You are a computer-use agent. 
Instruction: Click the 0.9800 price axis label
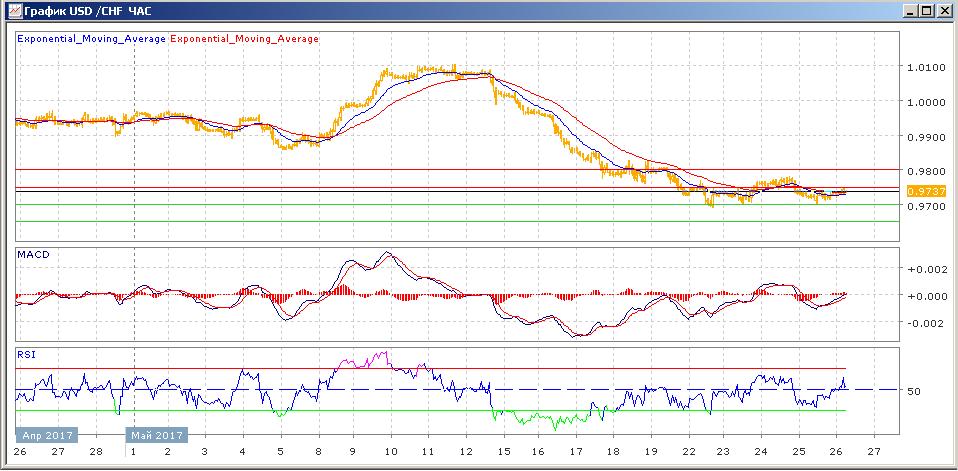[923, 171]
